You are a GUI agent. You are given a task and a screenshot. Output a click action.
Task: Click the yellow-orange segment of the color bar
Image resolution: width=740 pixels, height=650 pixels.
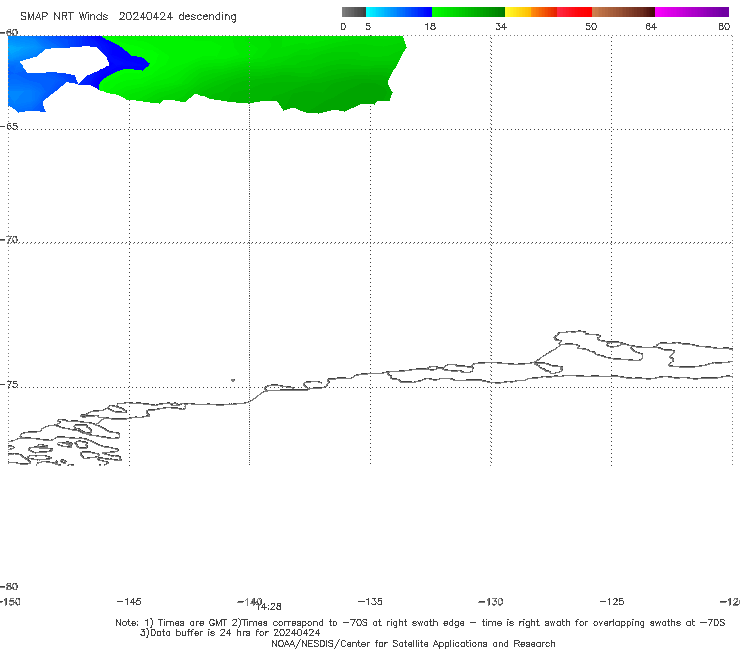coord(531,12)
